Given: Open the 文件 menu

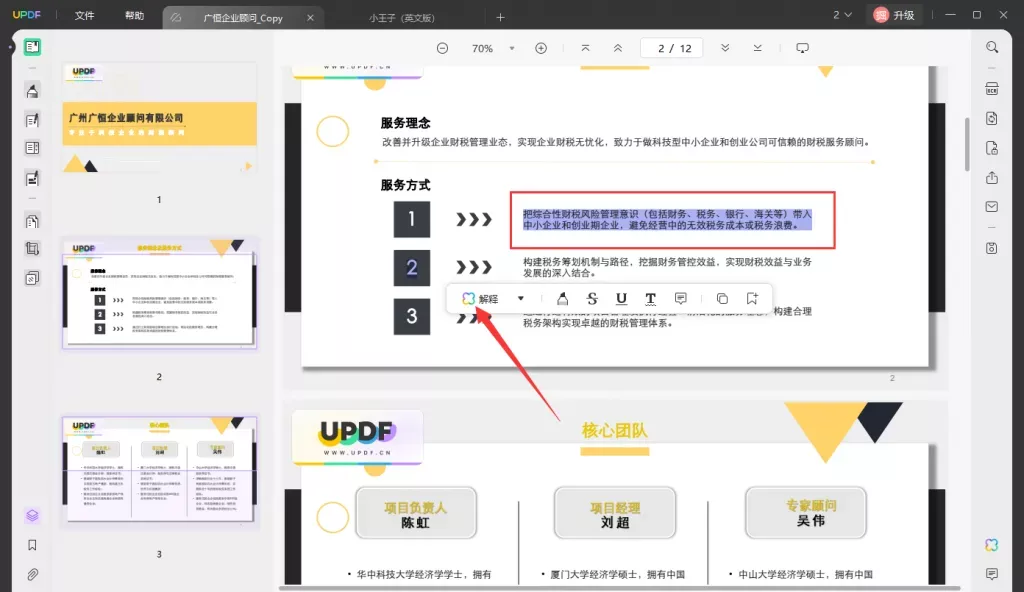Looking at the screenshot, I should (x=85, y=16).
